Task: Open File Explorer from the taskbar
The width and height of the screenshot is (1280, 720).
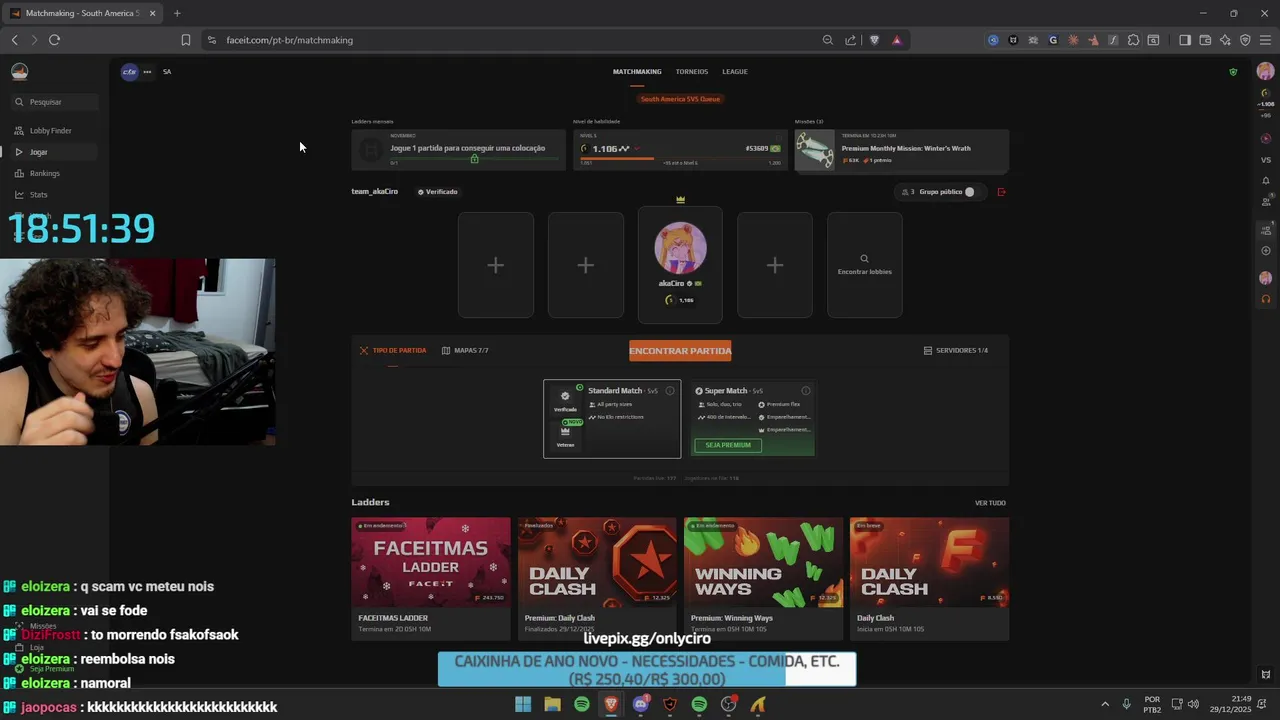Action: click(x=552, y=705)
